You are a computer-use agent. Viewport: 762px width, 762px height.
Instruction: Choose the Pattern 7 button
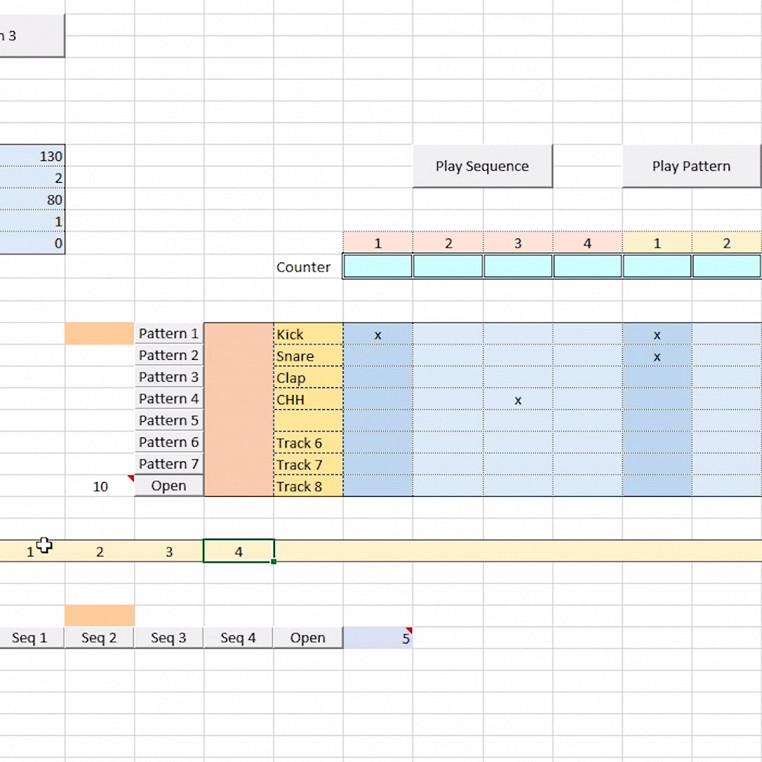[169, 464]
